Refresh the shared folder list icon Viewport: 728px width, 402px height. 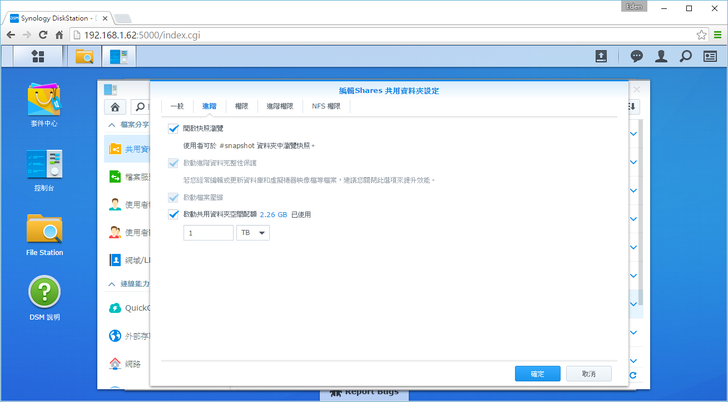click(x=633, y=375)
